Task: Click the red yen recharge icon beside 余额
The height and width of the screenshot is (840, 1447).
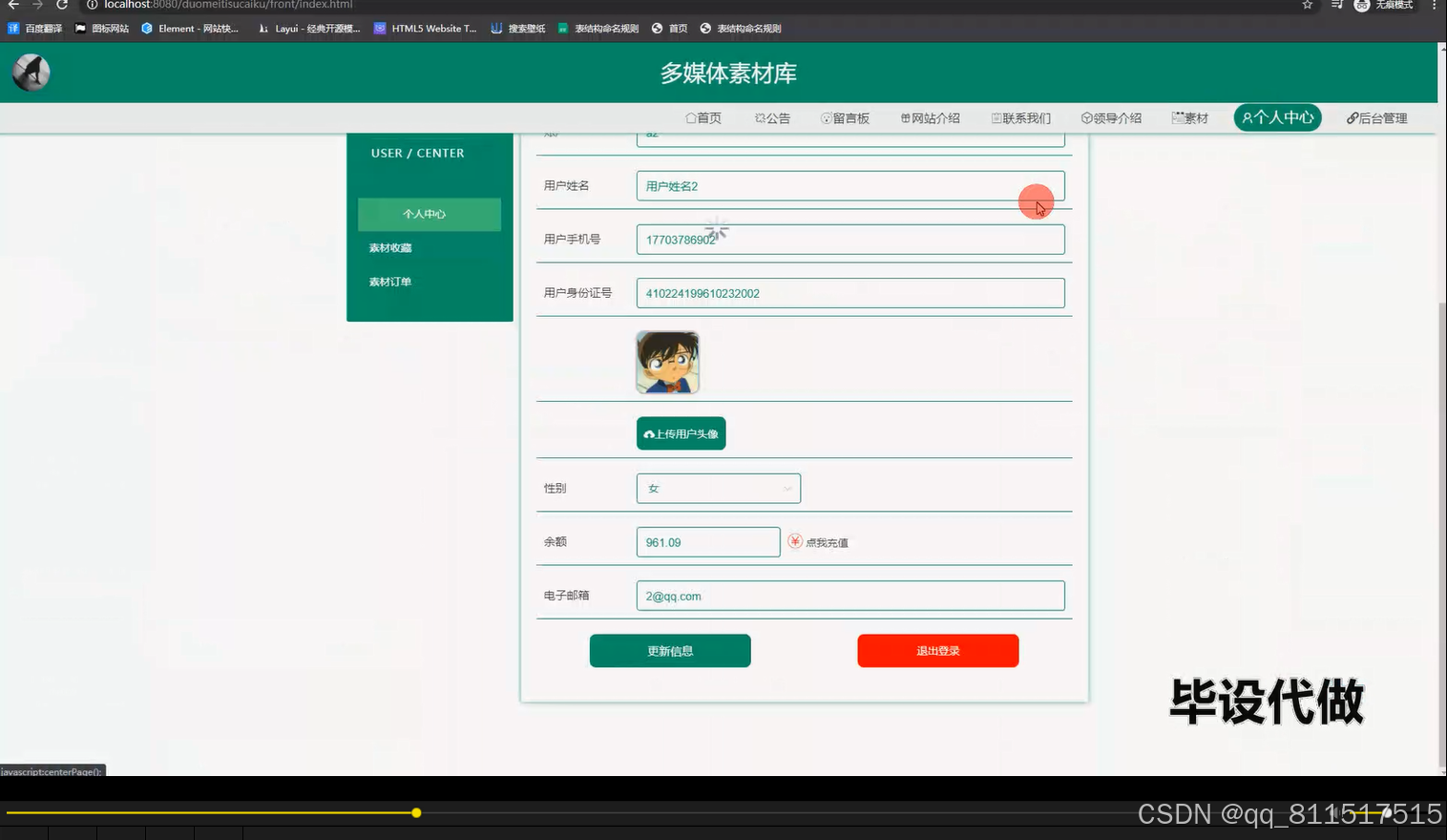Action: point(794,541)
